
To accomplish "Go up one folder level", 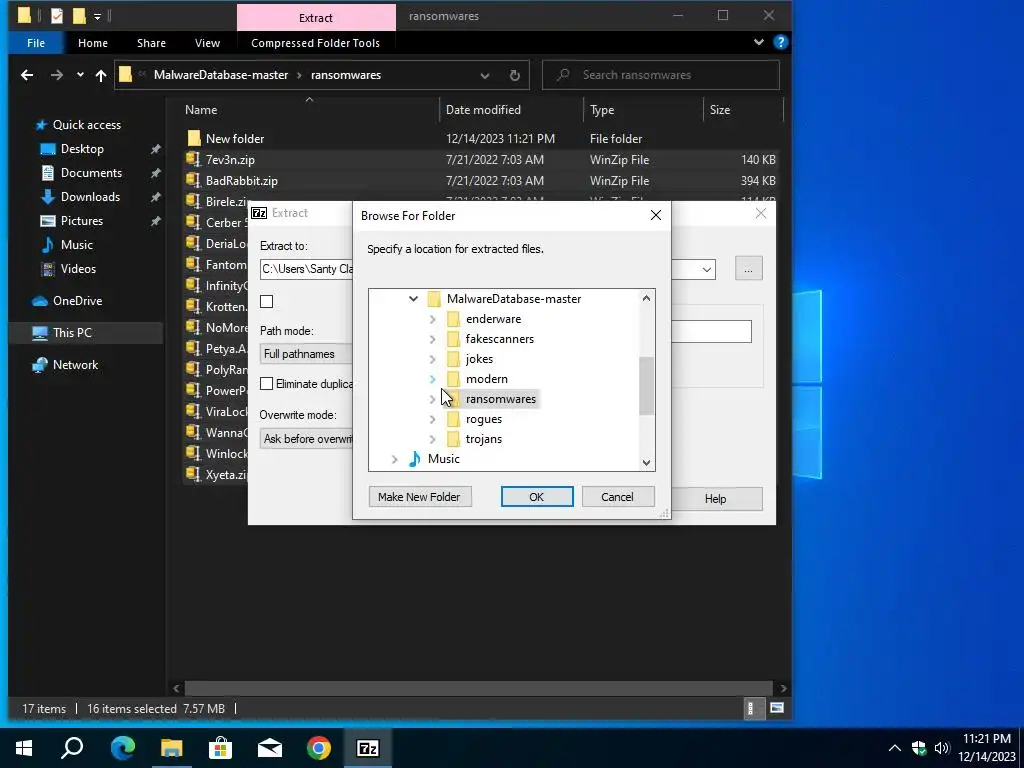I will [101, 75].
